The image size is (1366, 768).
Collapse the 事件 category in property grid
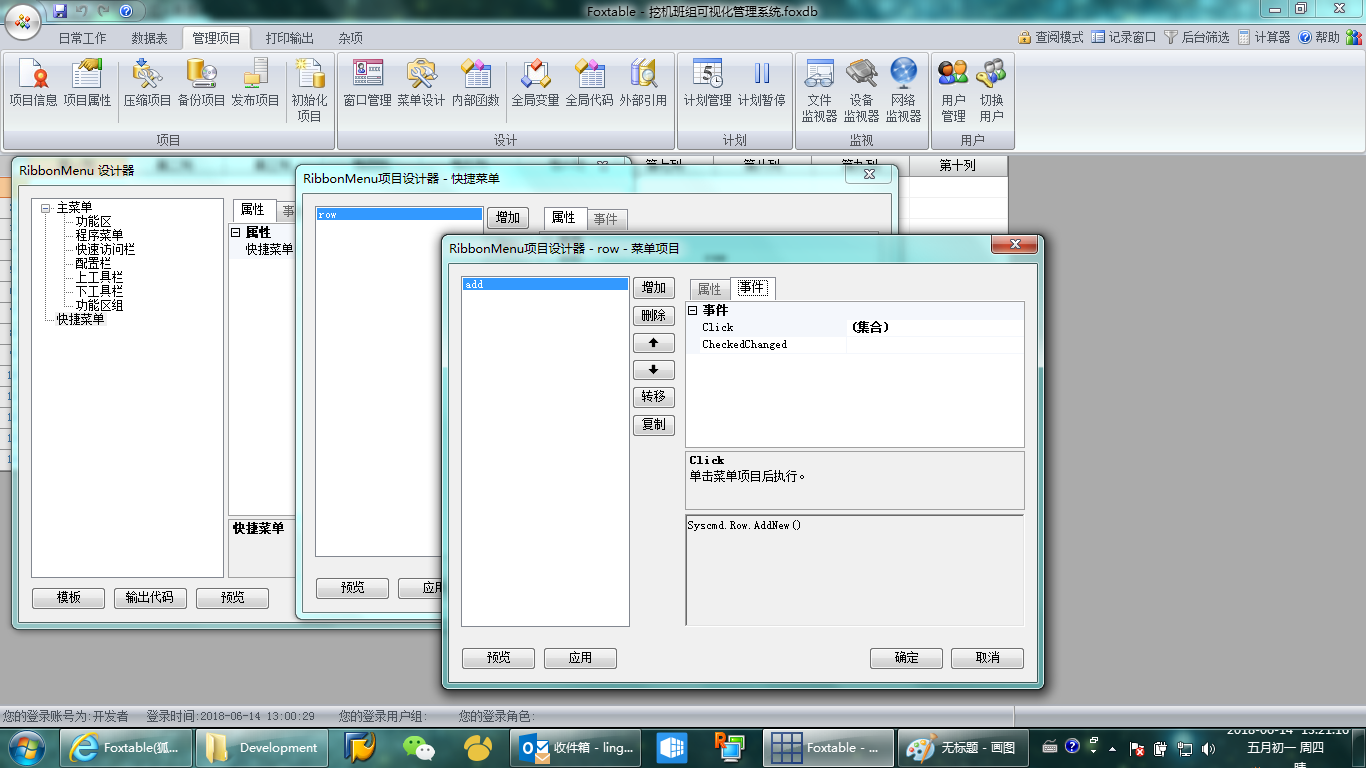coord(692,311)
